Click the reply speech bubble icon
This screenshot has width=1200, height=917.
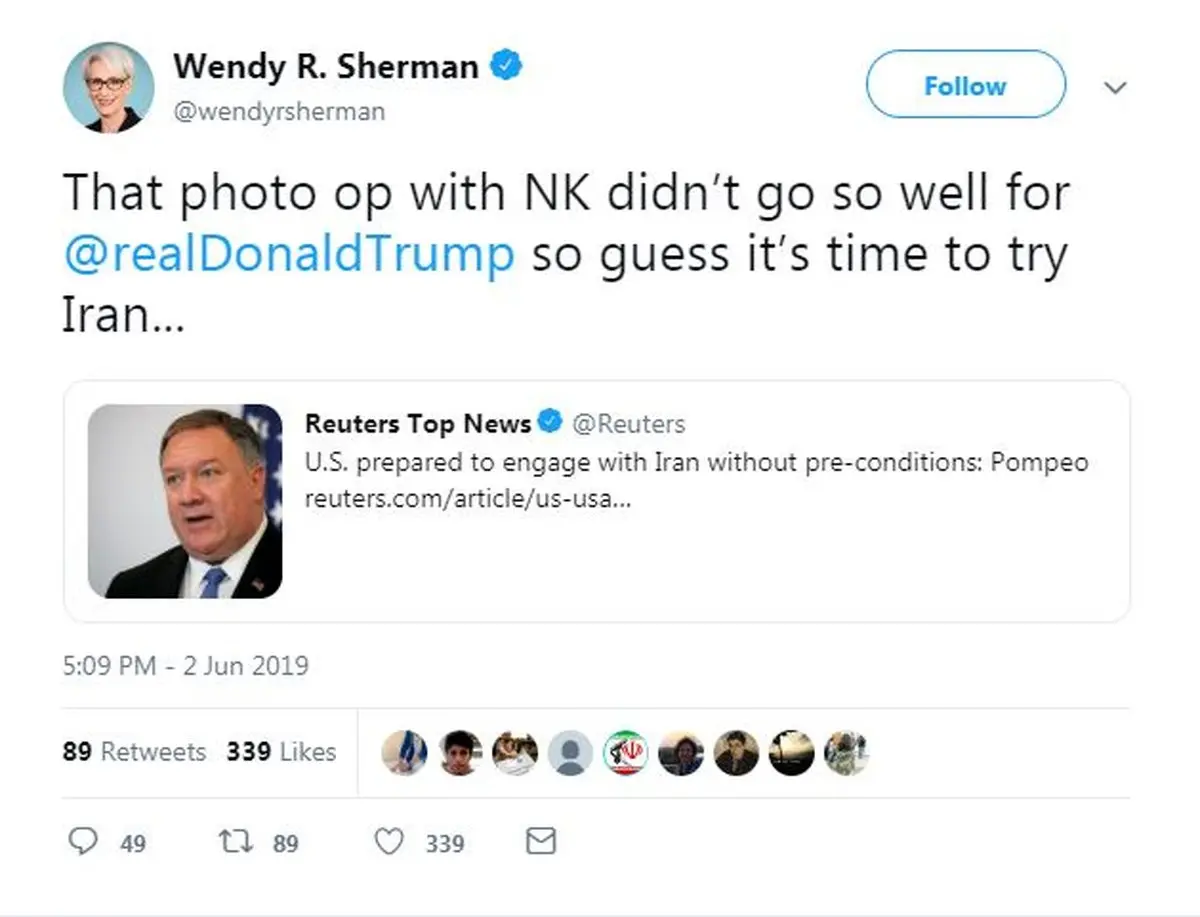[x=82, y=842]
